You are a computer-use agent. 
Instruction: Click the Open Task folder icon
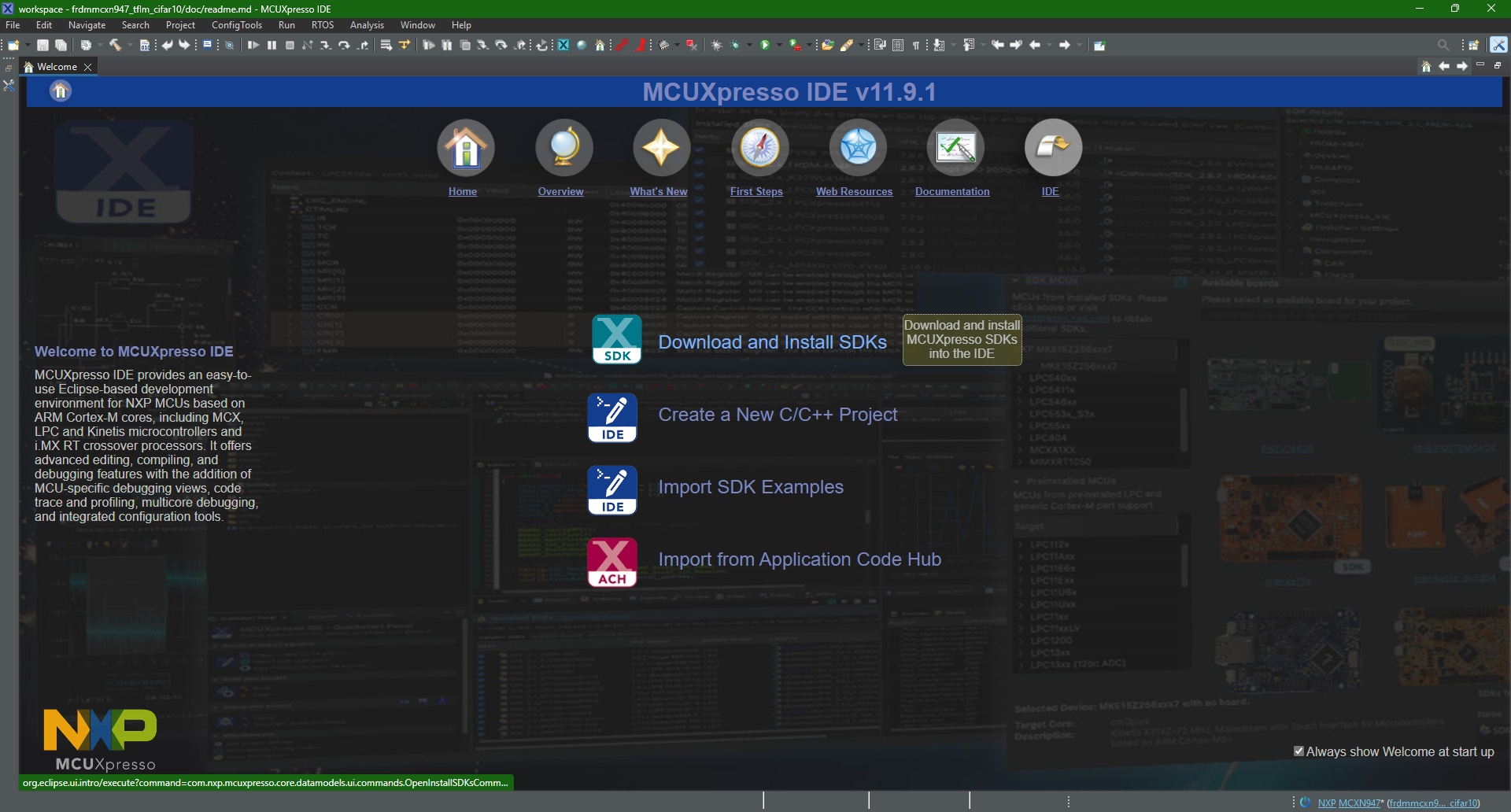click(828, 45)
